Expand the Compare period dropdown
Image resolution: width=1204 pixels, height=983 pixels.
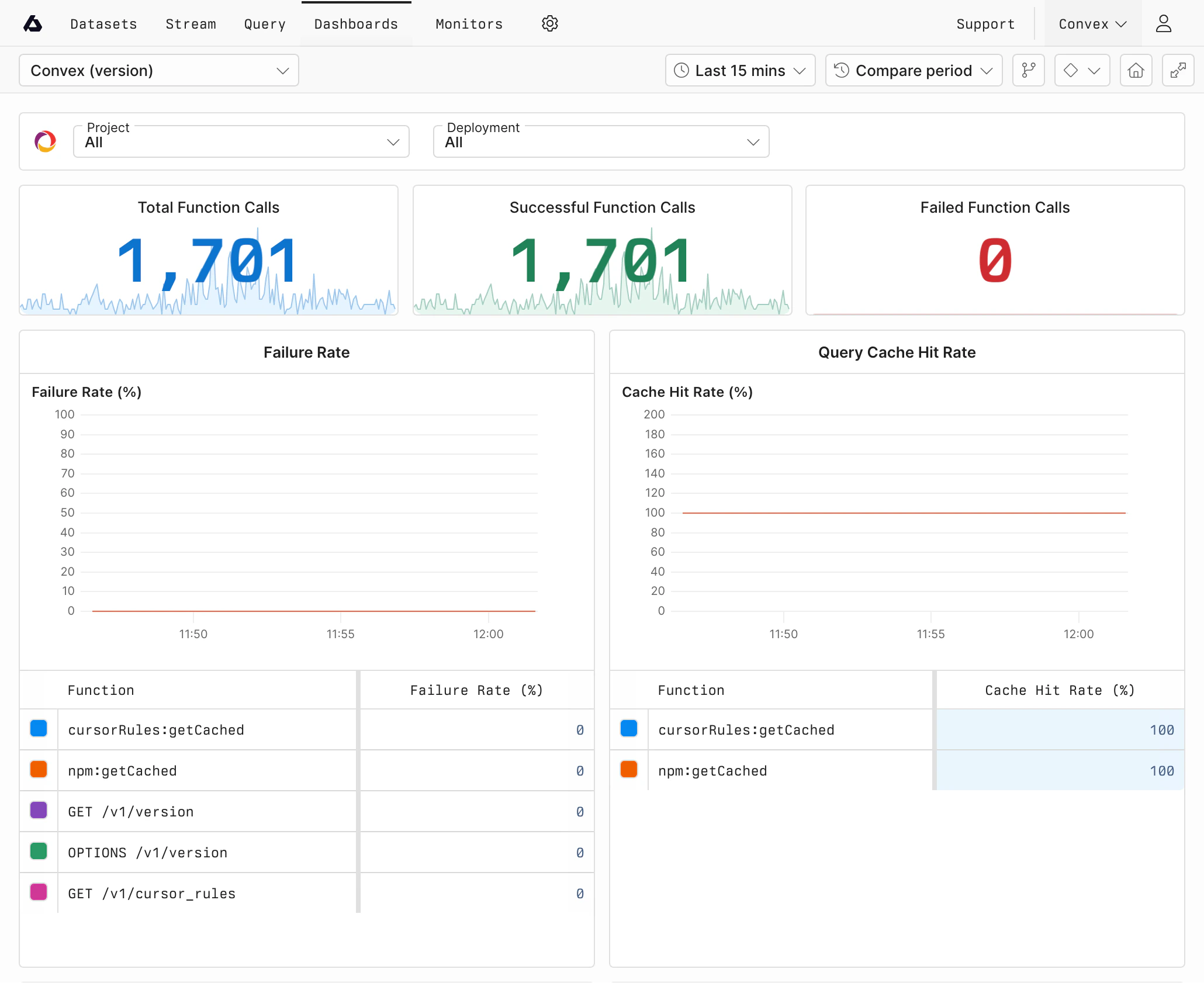pyautogui.click(x=913, y=70)
